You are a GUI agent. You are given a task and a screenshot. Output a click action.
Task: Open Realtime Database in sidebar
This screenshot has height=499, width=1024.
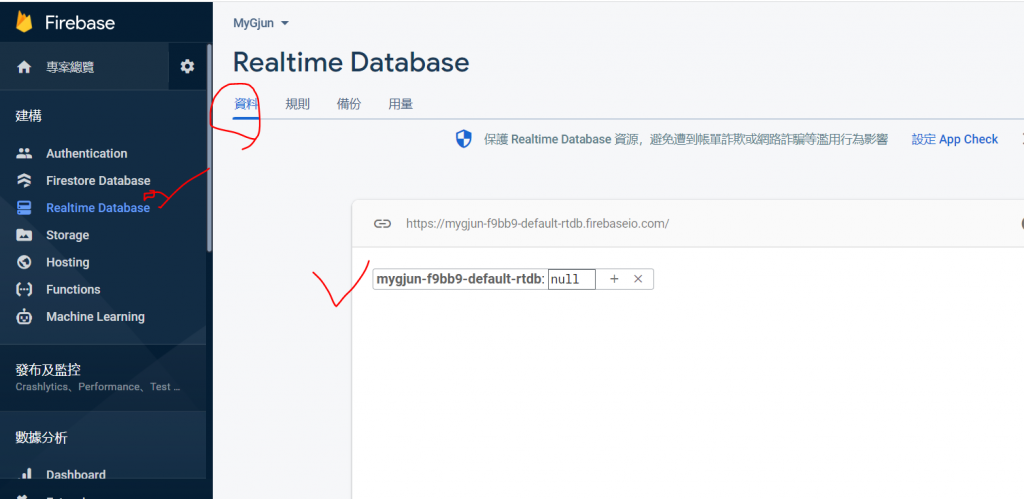tap(98, 208)
